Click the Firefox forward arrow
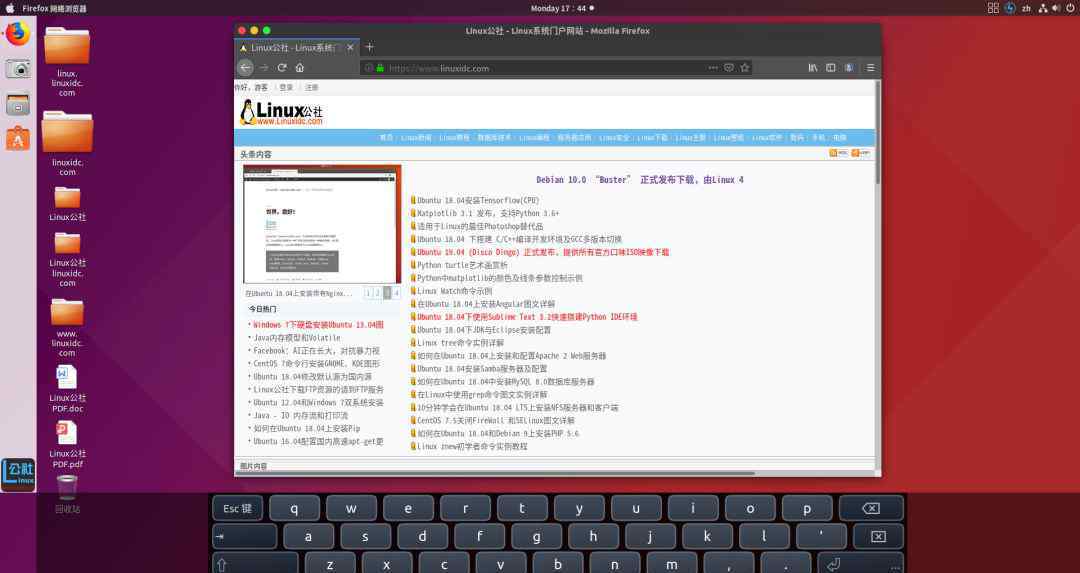1080x573 pixels. pyautogui.click(x=264, y=67)
